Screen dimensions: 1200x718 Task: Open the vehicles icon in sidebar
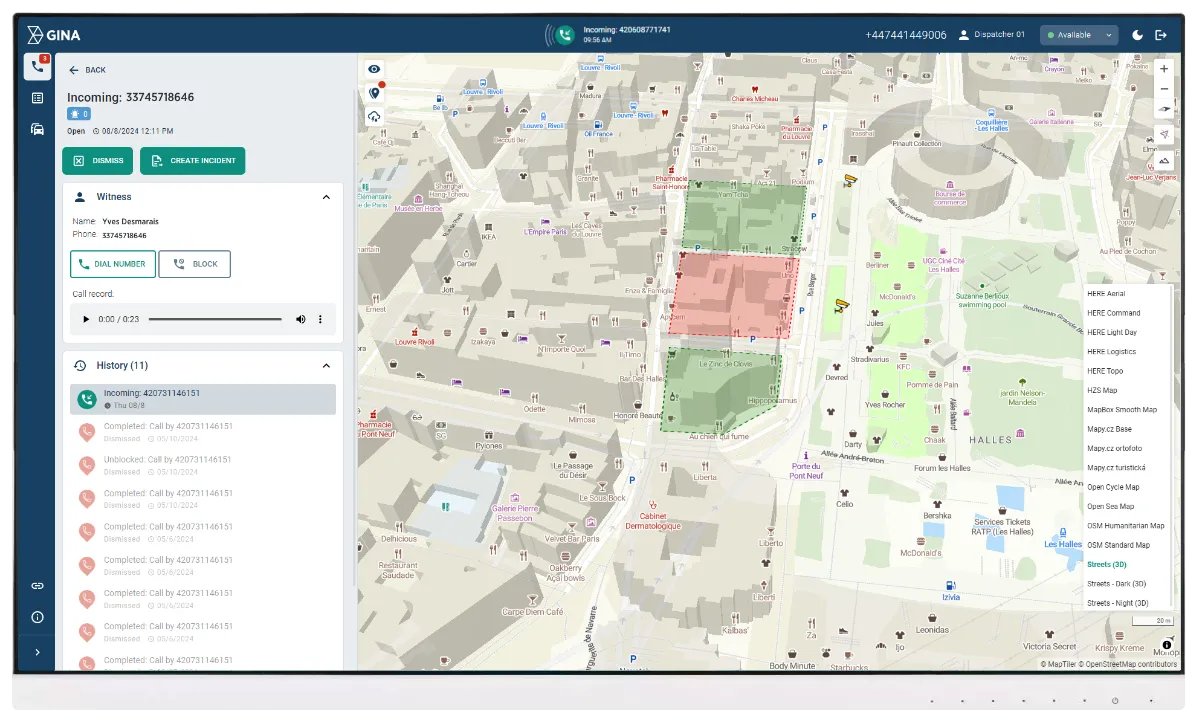(x=38, y=129)
